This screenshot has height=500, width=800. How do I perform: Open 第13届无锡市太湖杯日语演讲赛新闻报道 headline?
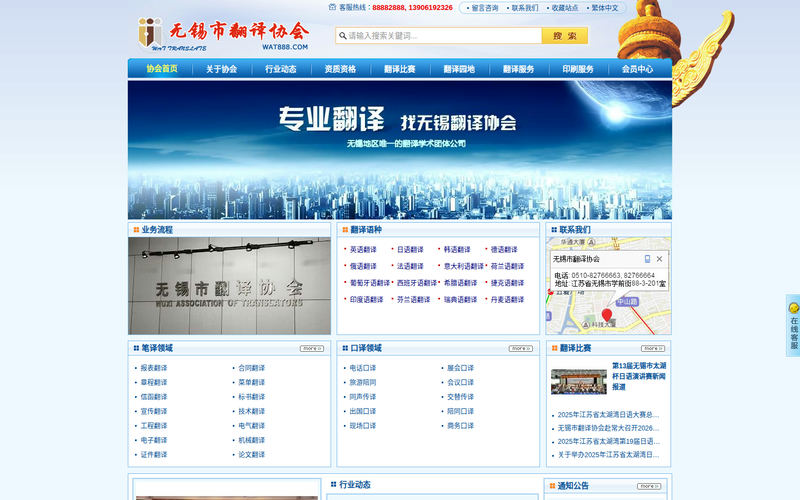tap(639, 377)
